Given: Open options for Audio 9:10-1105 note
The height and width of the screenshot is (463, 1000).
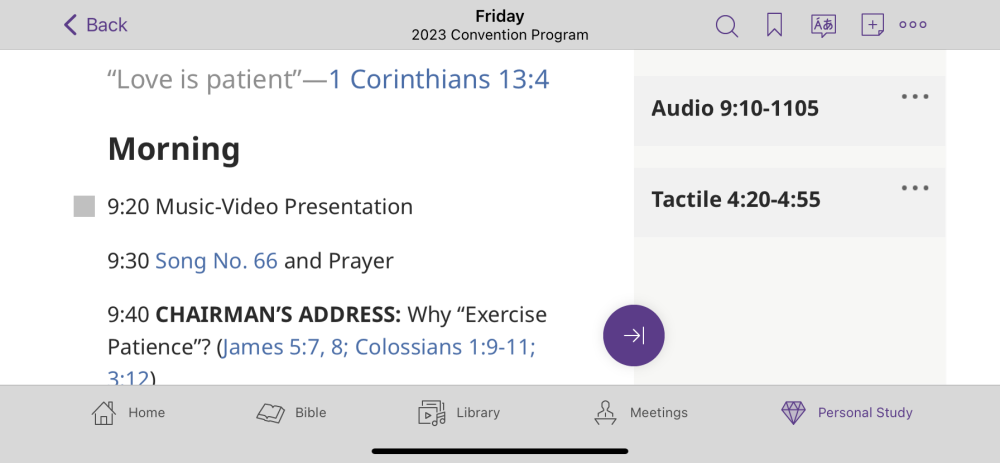Looking at the screenshot, I should pos(915,97).
